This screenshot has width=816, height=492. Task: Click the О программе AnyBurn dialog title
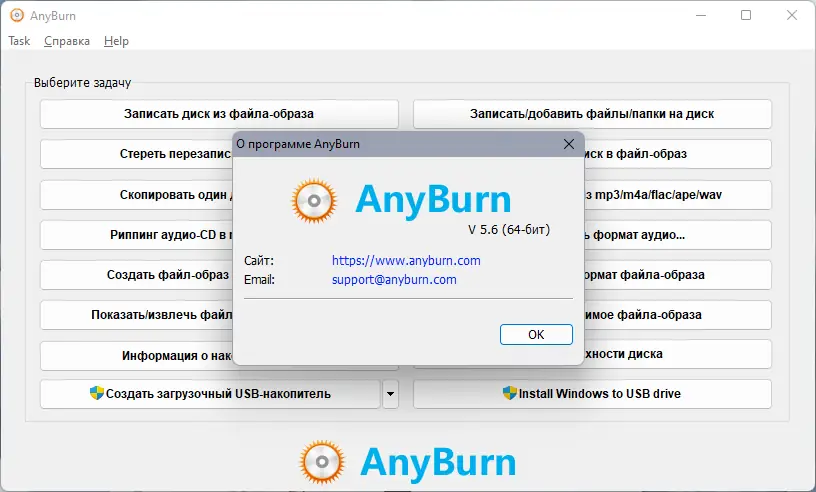[298, 144]
